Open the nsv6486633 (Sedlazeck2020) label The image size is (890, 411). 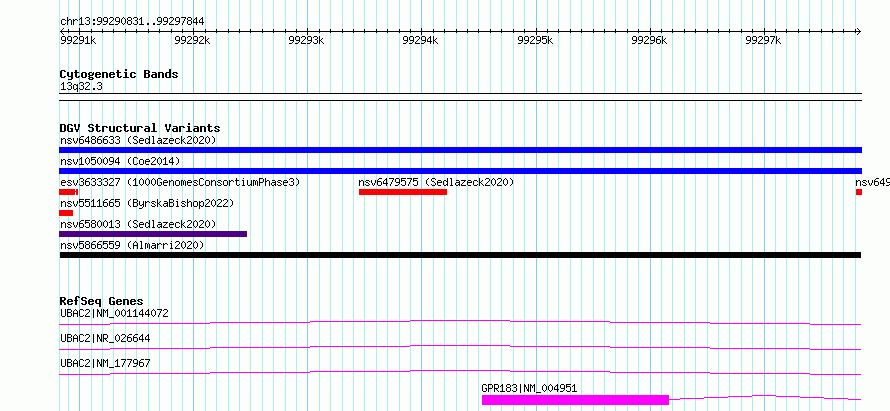coord(138,140)
